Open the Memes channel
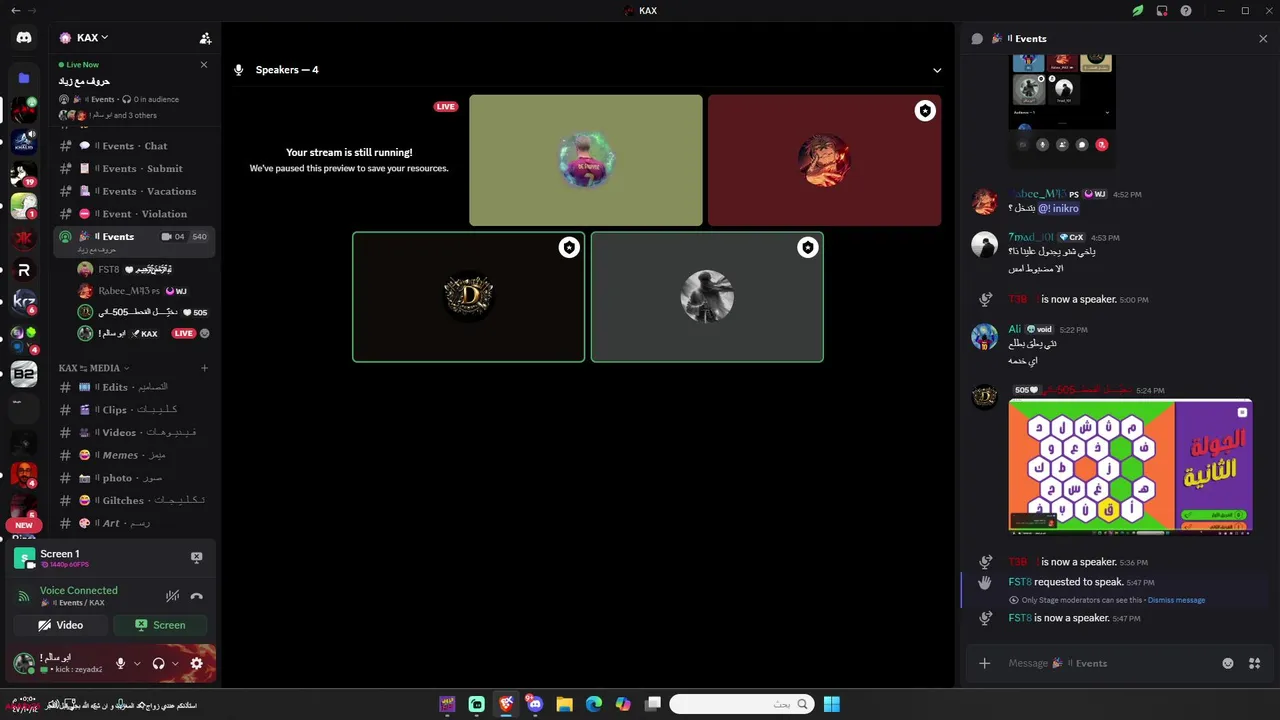Viewport: 1280px width, 720px height. point(133,455)
